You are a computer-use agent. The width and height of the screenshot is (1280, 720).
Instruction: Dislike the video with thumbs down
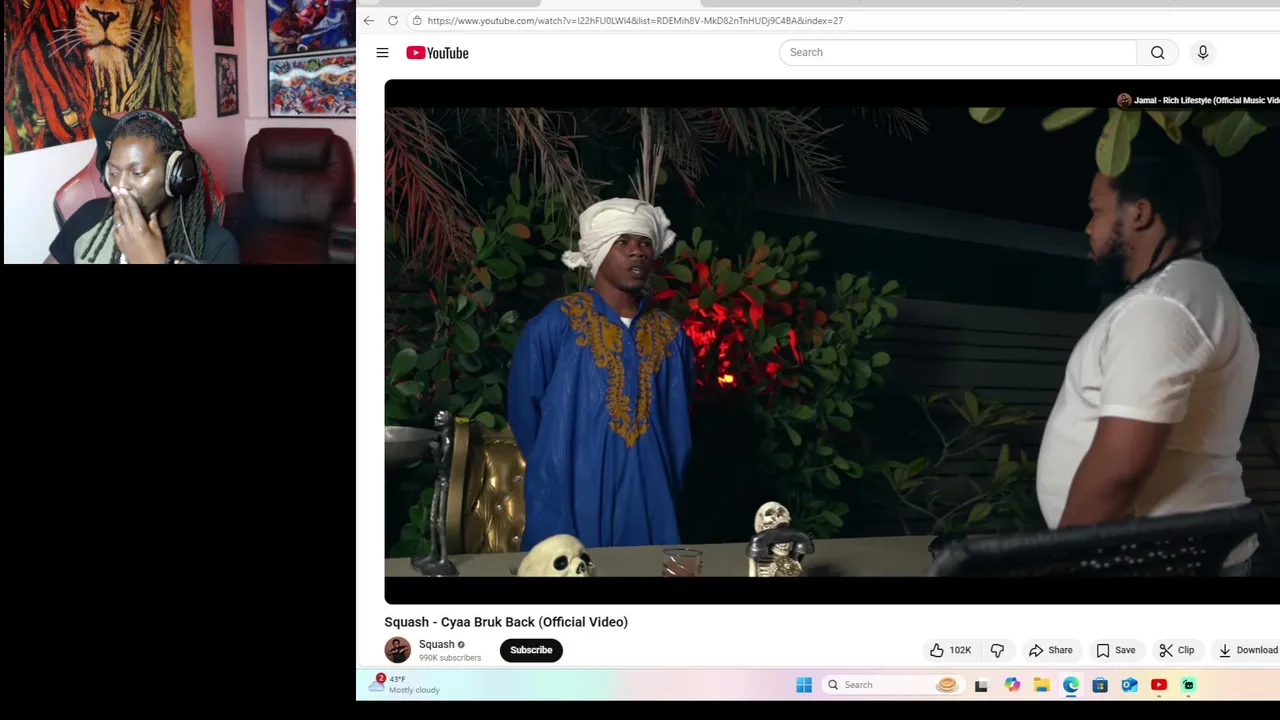[997, 650]
